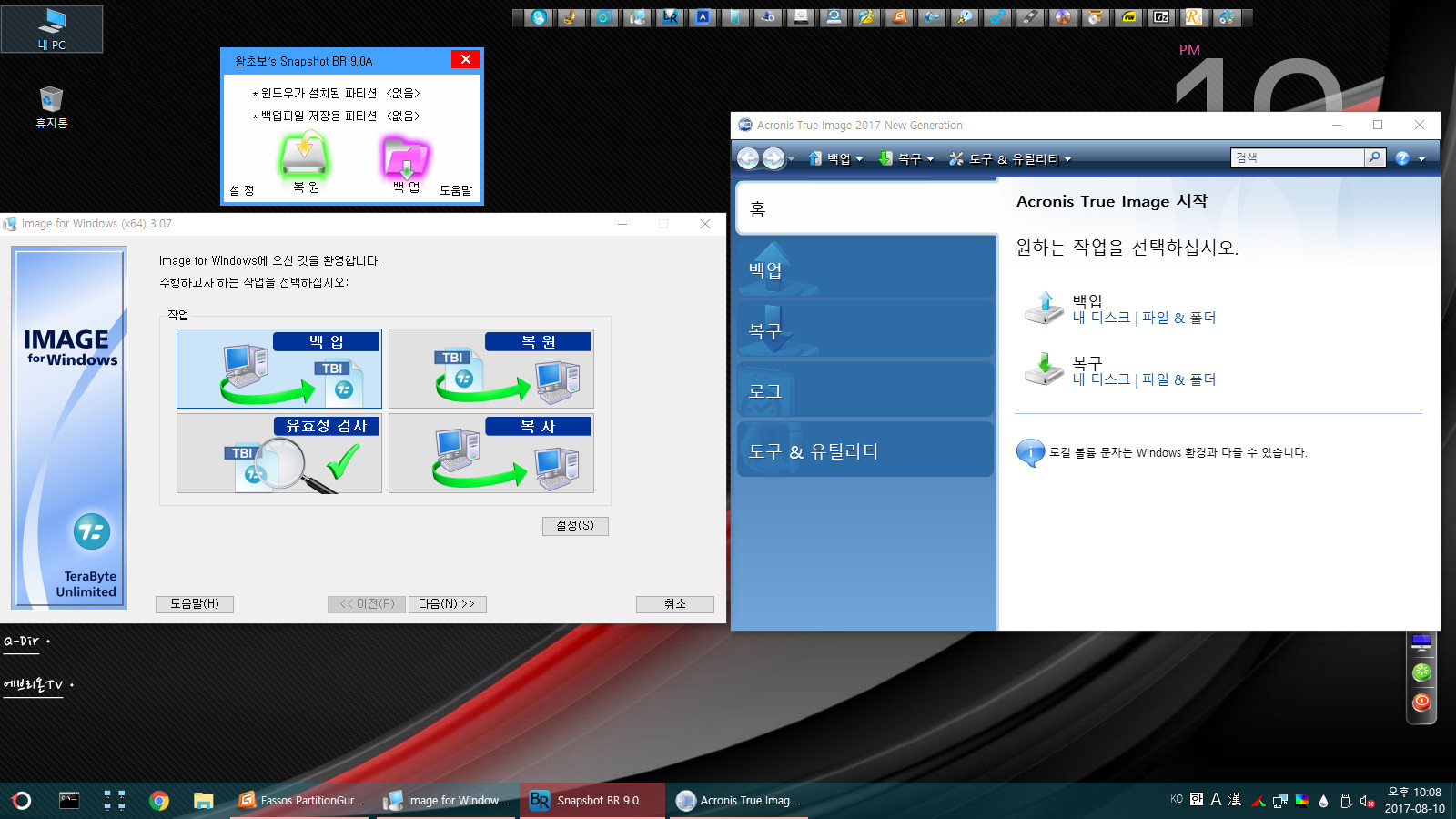Image resolution: width=1456 pixels, height=819 pixels.
Task: Click the 취소 button in Image for Windows
Action: click(675, 604)
